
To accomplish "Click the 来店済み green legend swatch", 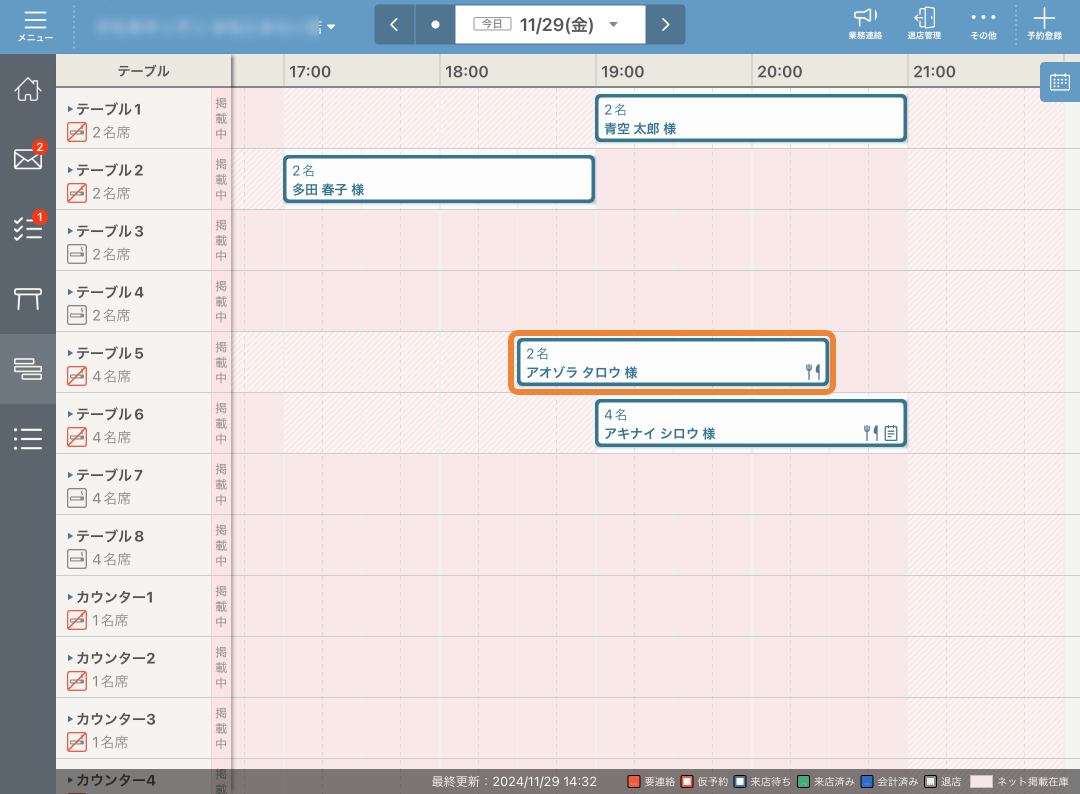I will point(803,782).
